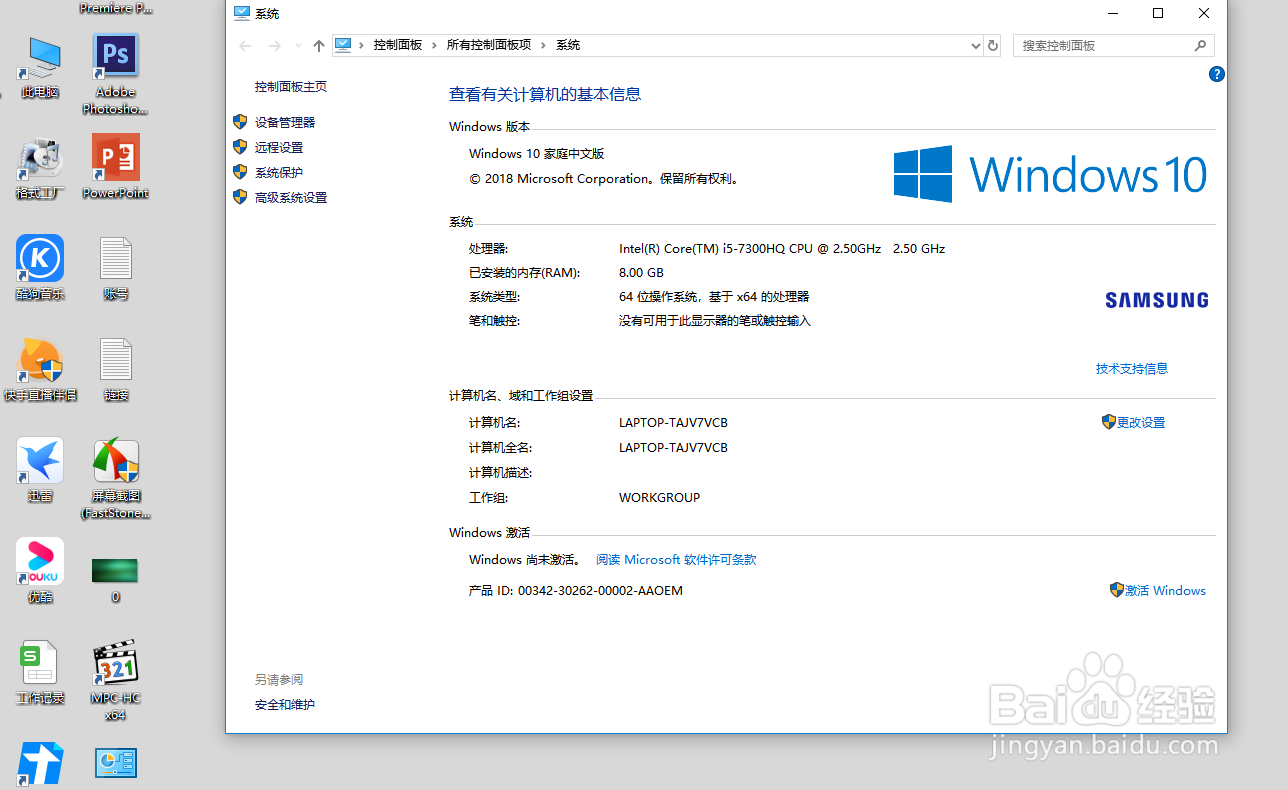This screenshot has width=1288, height=790.
Task: Click the WORKGROUP value
Action: pyautogui.click(x=660, y=497)
